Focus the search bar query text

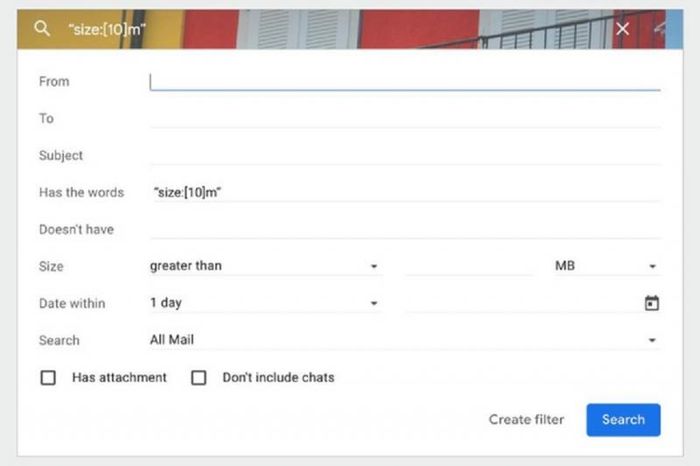pos(107,29)
